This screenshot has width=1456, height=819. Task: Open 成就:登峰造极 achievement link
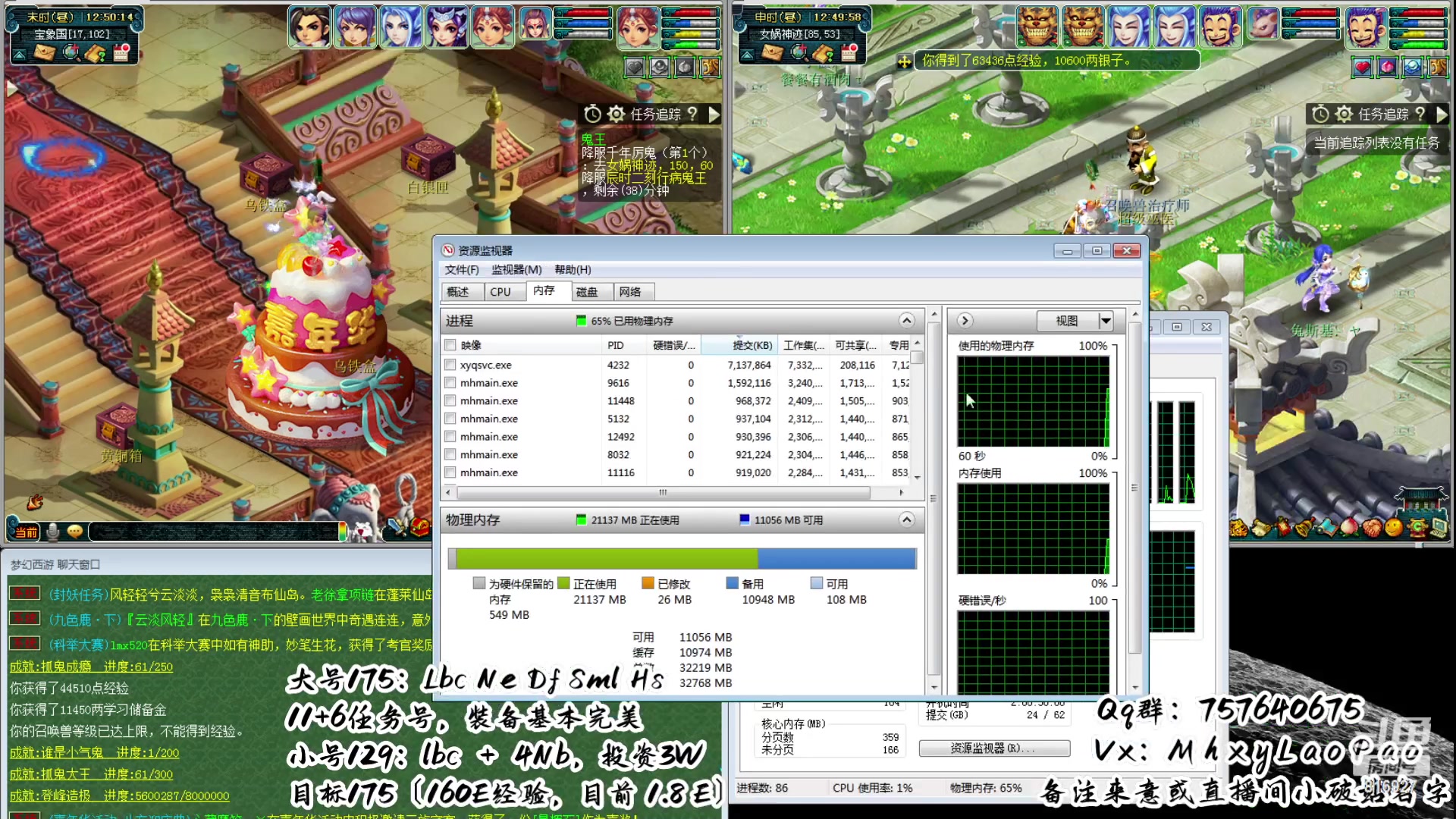[x=119, y=795]
